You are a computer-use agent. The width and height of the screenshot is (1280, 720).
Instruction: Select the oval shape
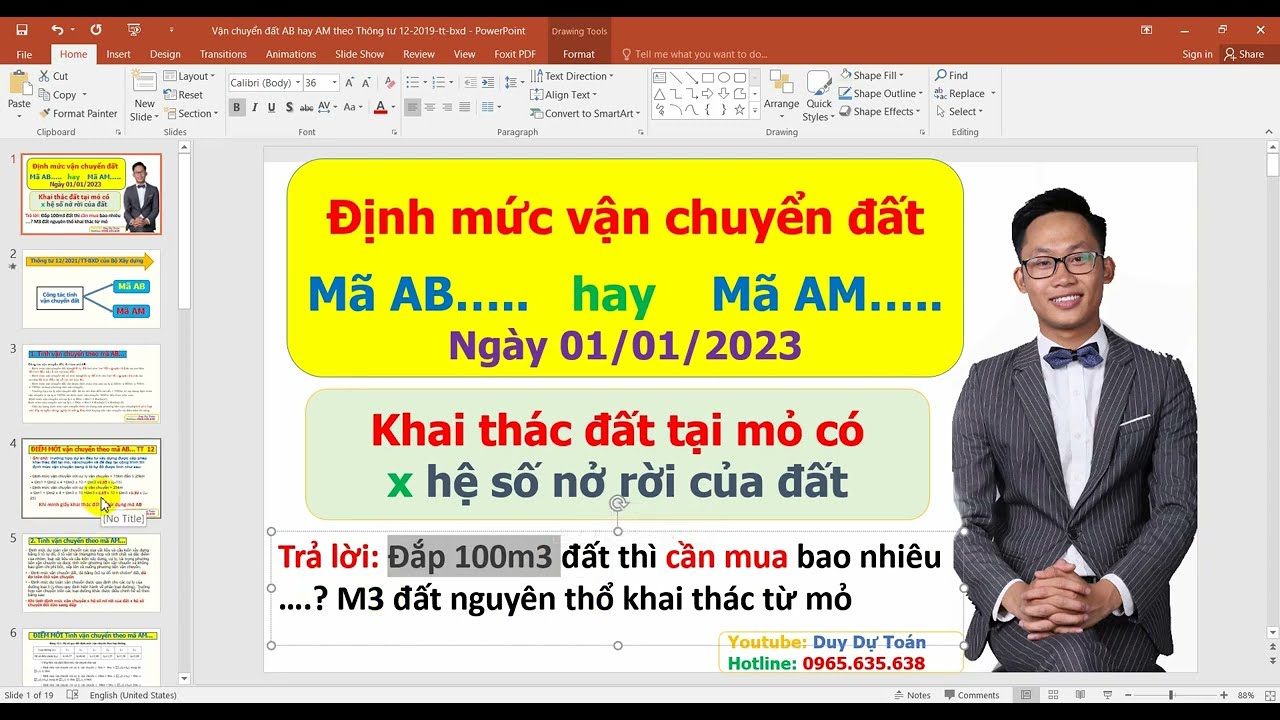pos(724,77)
